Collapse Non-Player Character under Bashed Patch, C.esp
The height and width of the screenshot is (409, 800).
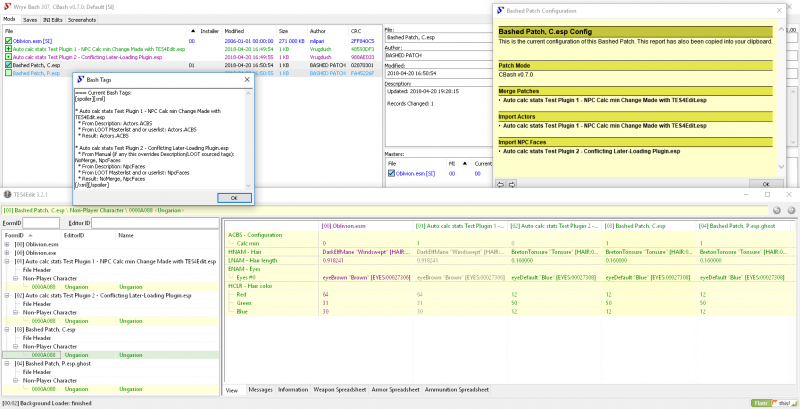(16, 346)
